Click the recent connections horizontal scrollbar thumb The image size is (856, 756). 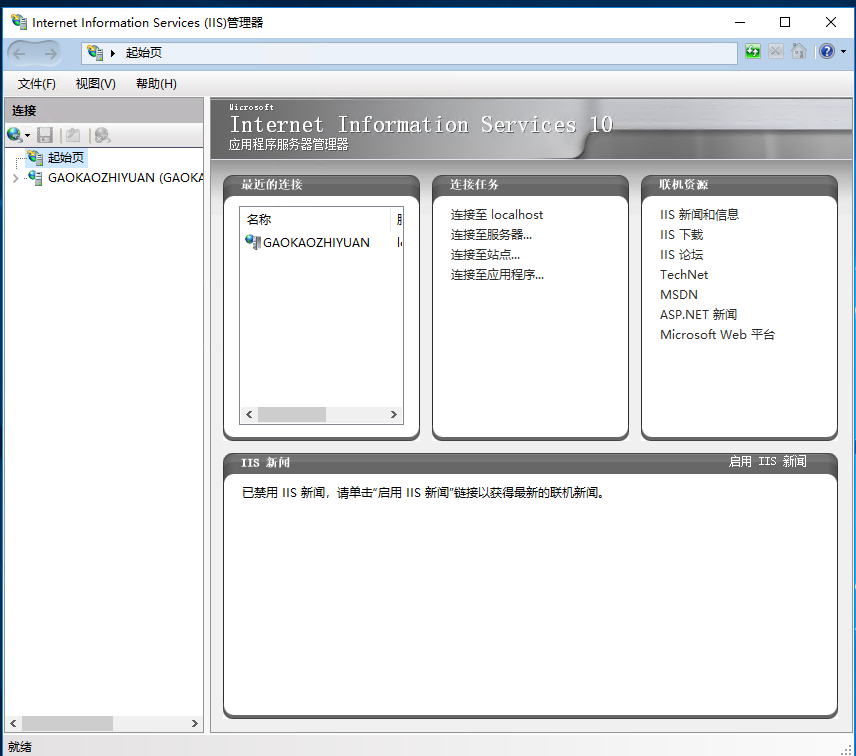click(292, 414)
